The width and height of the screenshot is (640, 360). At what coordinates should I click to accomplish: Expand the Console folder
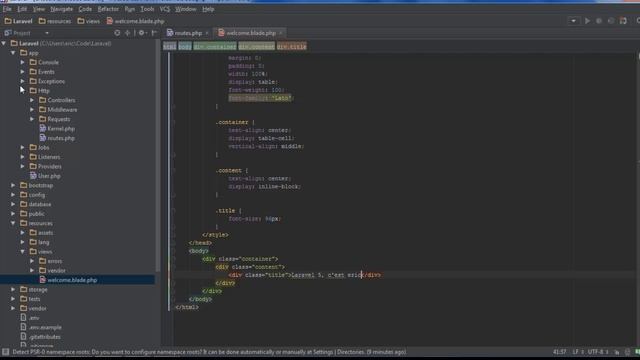[x=22, y=62]
